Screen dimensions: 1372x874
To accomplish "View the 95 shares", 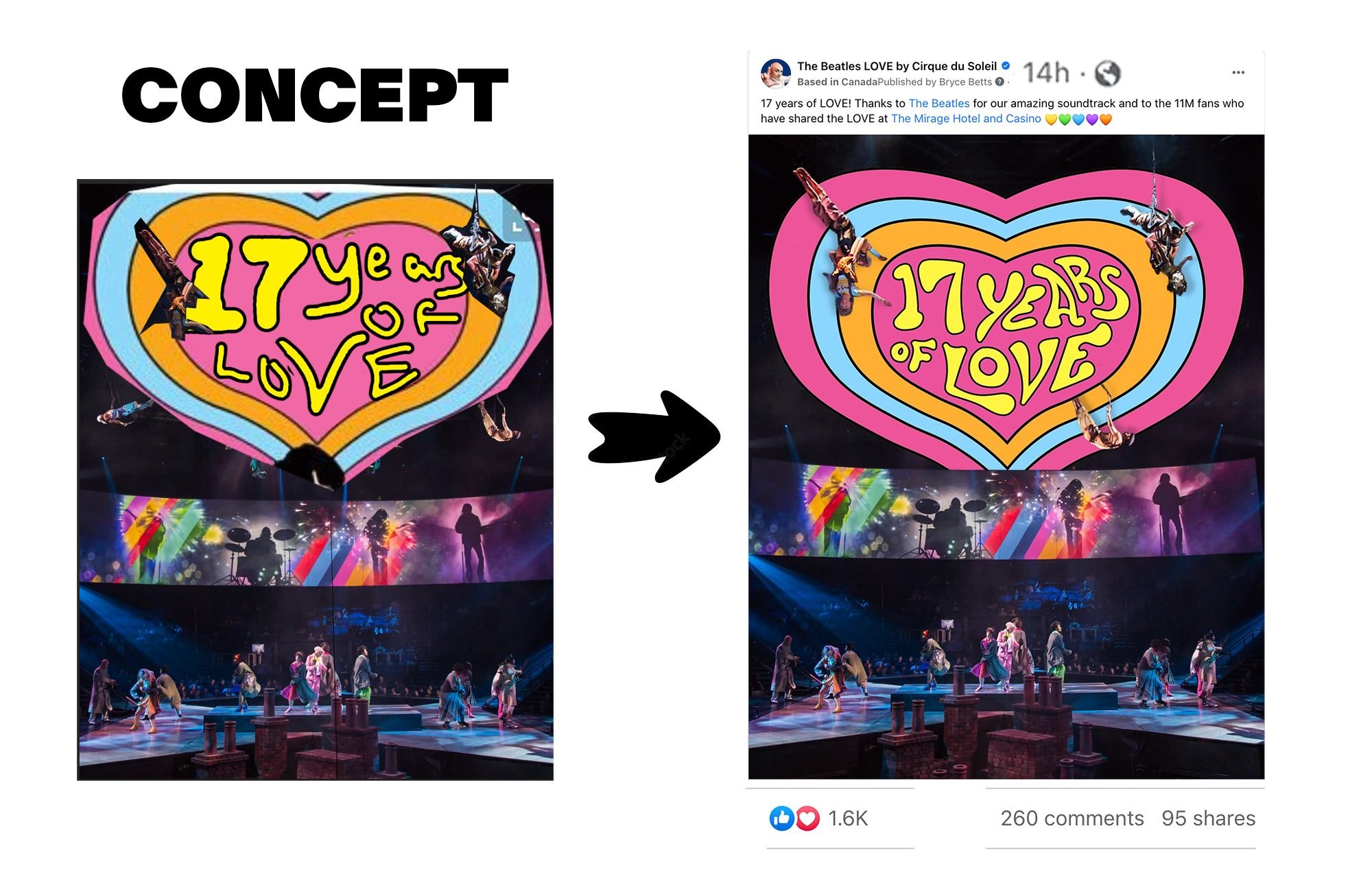I will pyautogui.click(x=1208, y=818).
